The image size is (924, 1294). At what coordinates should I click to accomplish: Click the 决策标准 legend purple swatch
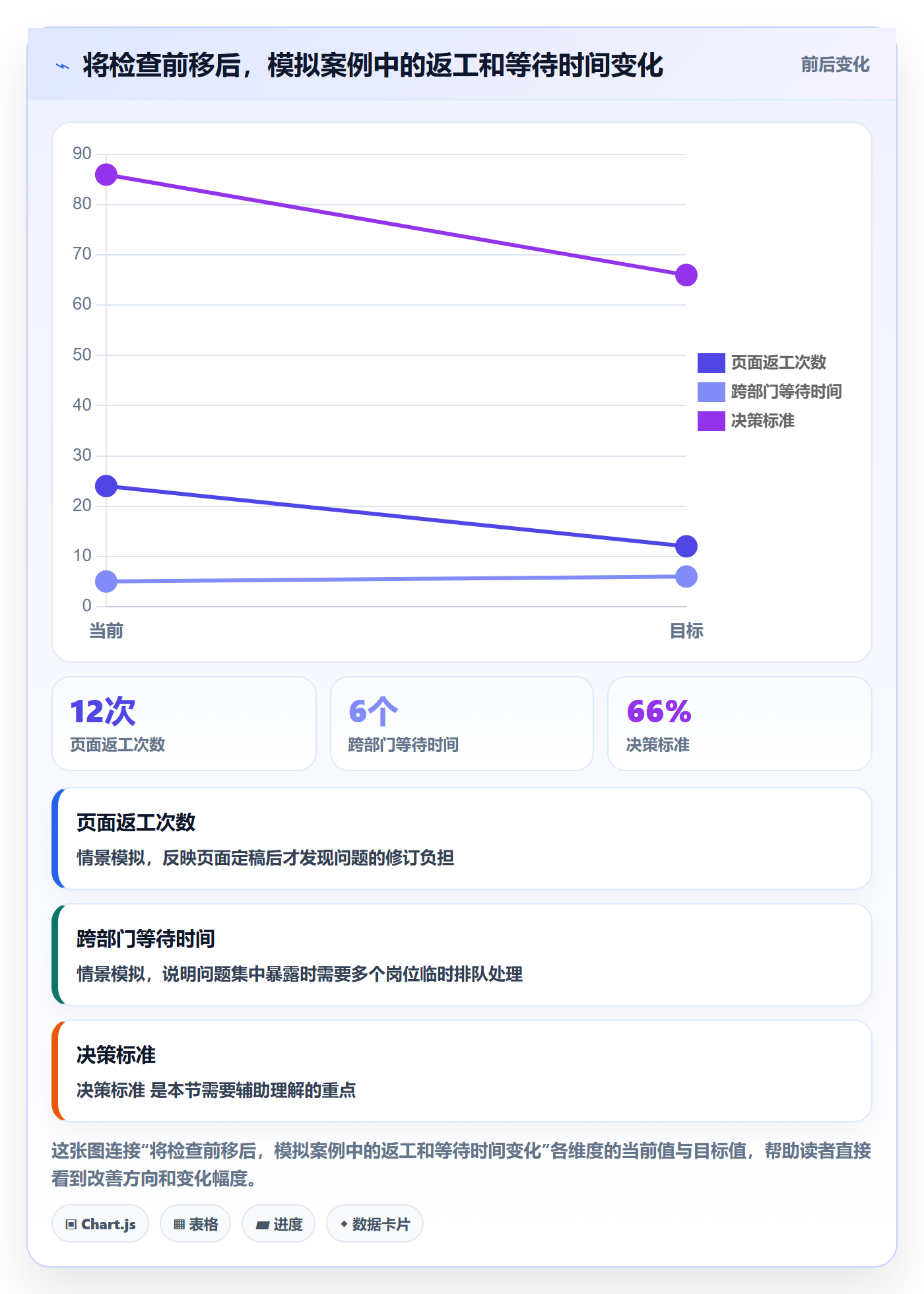tap(711, 421)
